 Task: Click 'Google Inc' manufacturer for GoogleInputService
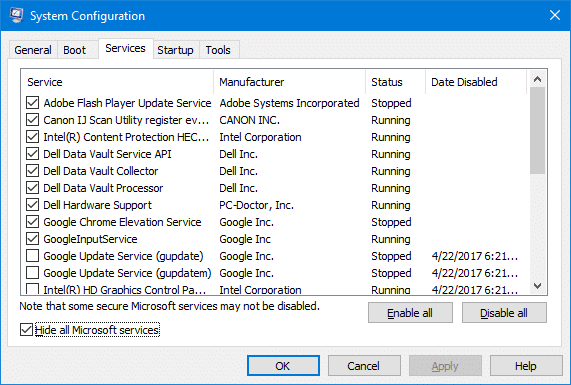click(x=245, y=239)
